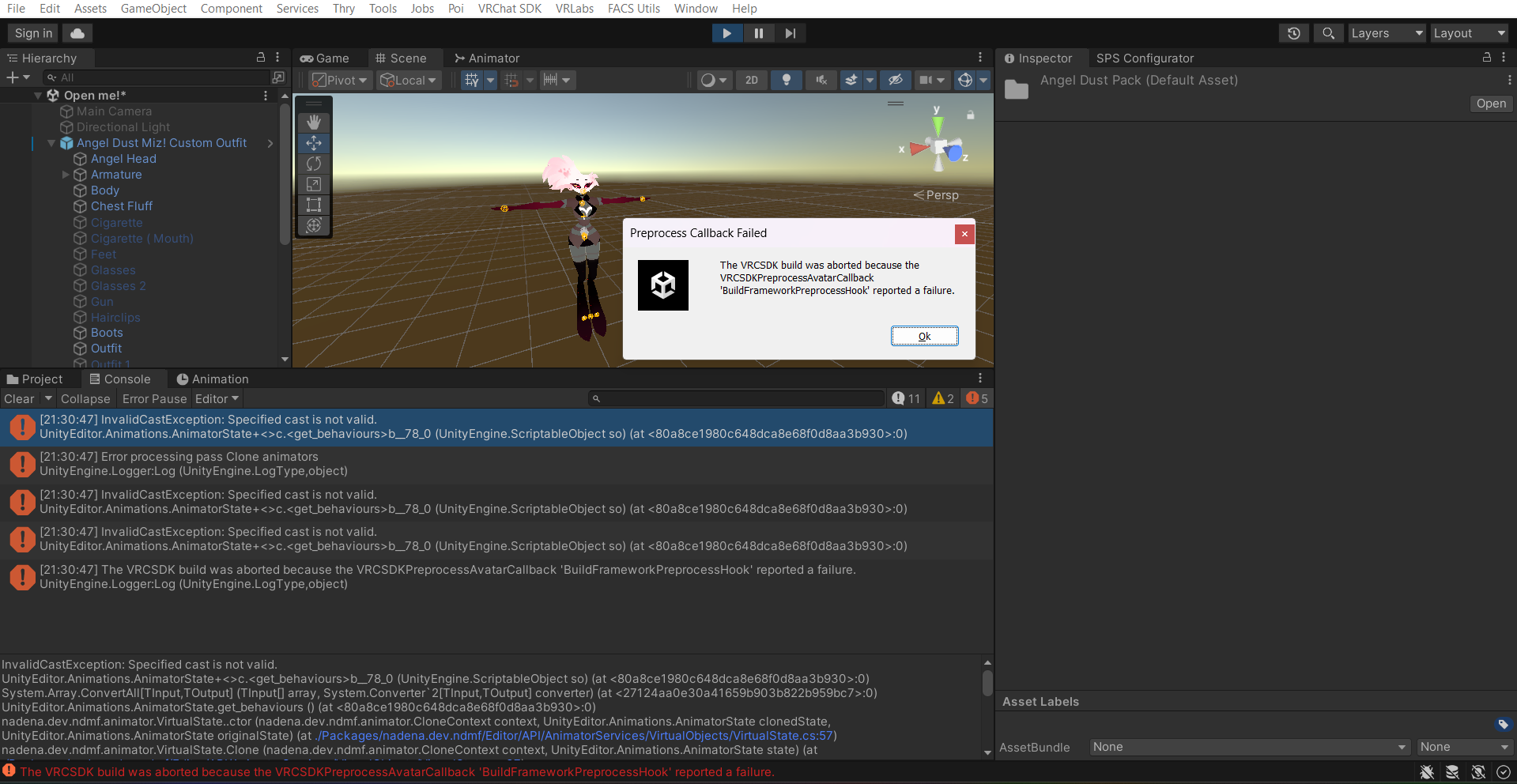
Task: Open the Clear options dropdown arrow
Action: [48, 398]
